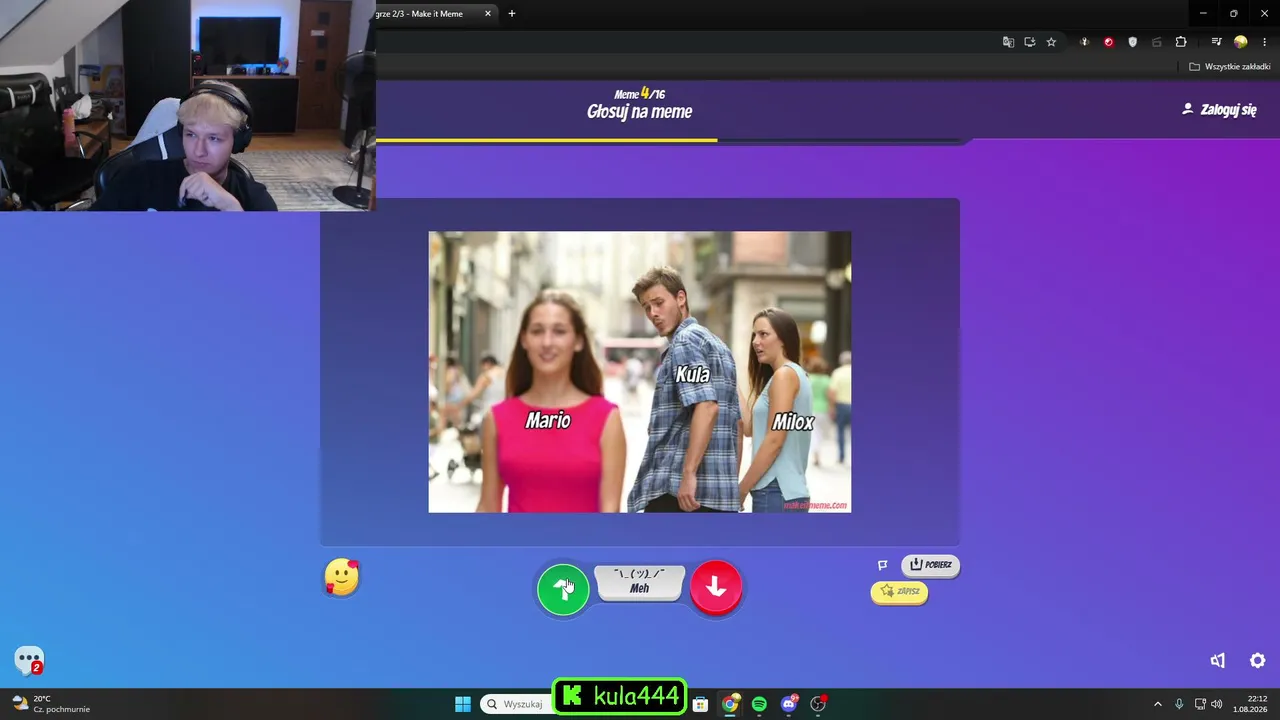
Task: Downvote the meme with the red arrow
Action: point(716,587)
